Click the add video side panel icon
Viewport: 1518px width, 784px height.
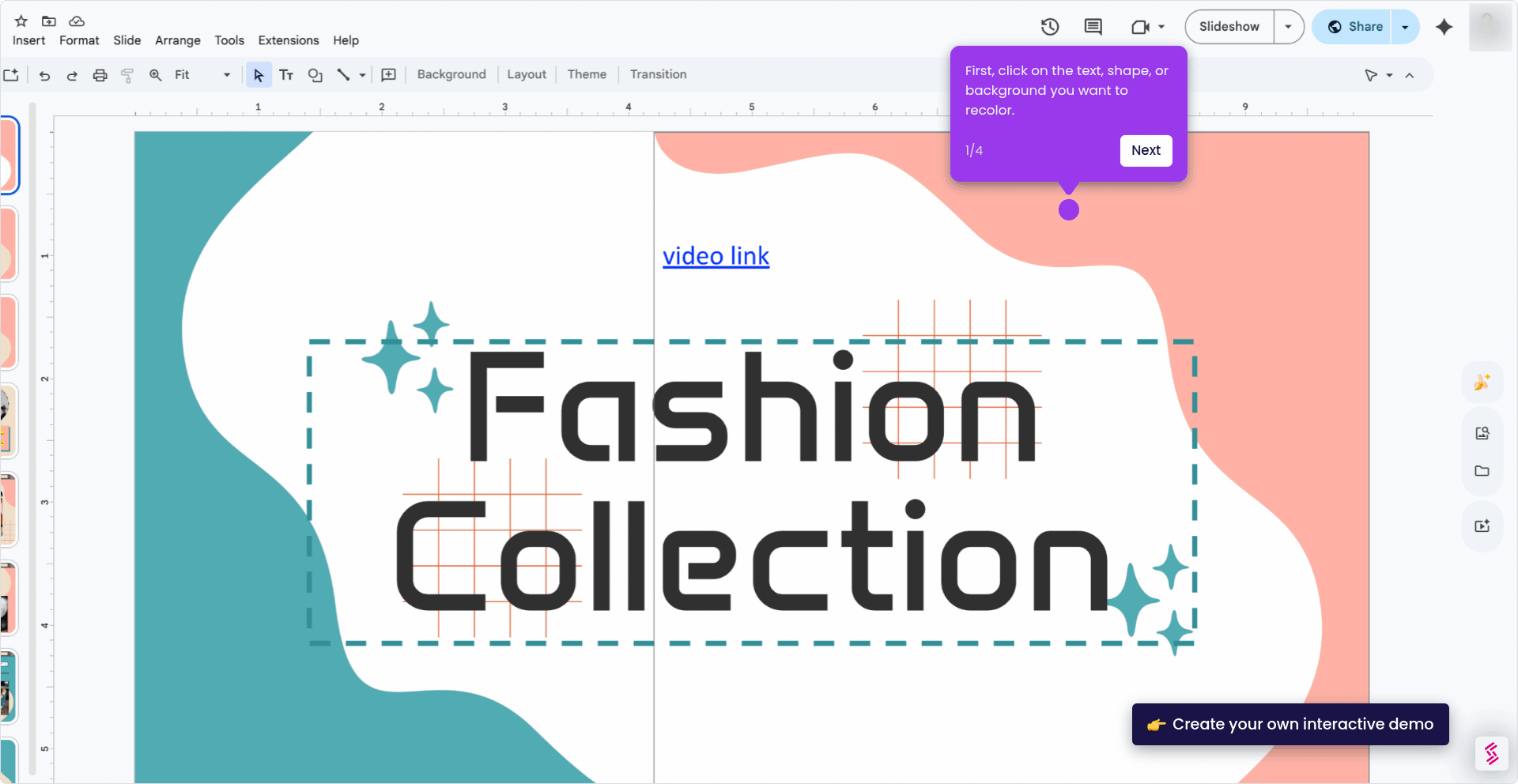coord(1482,526)
